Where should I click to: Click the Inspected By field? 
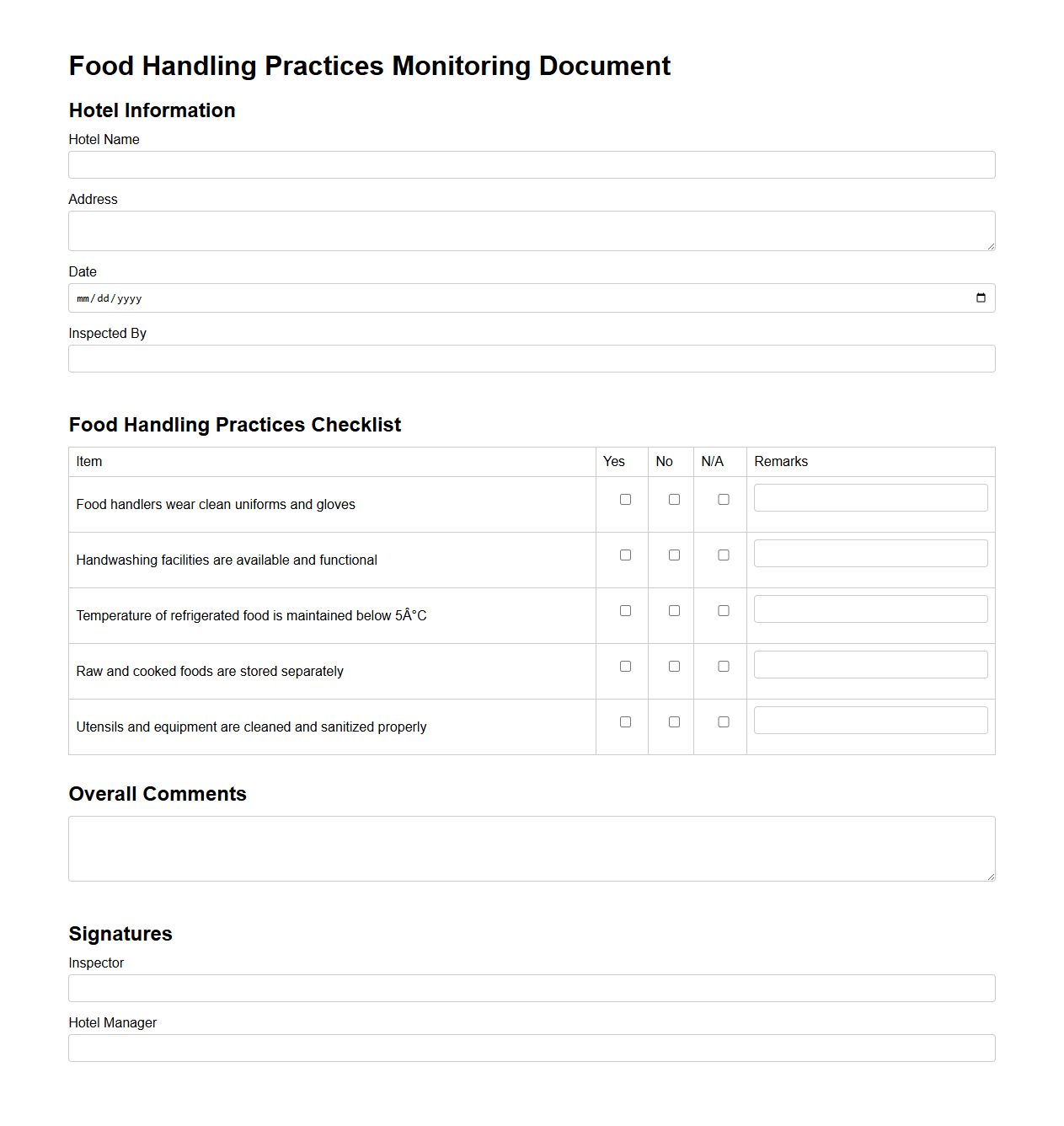[x=532, y=358]
